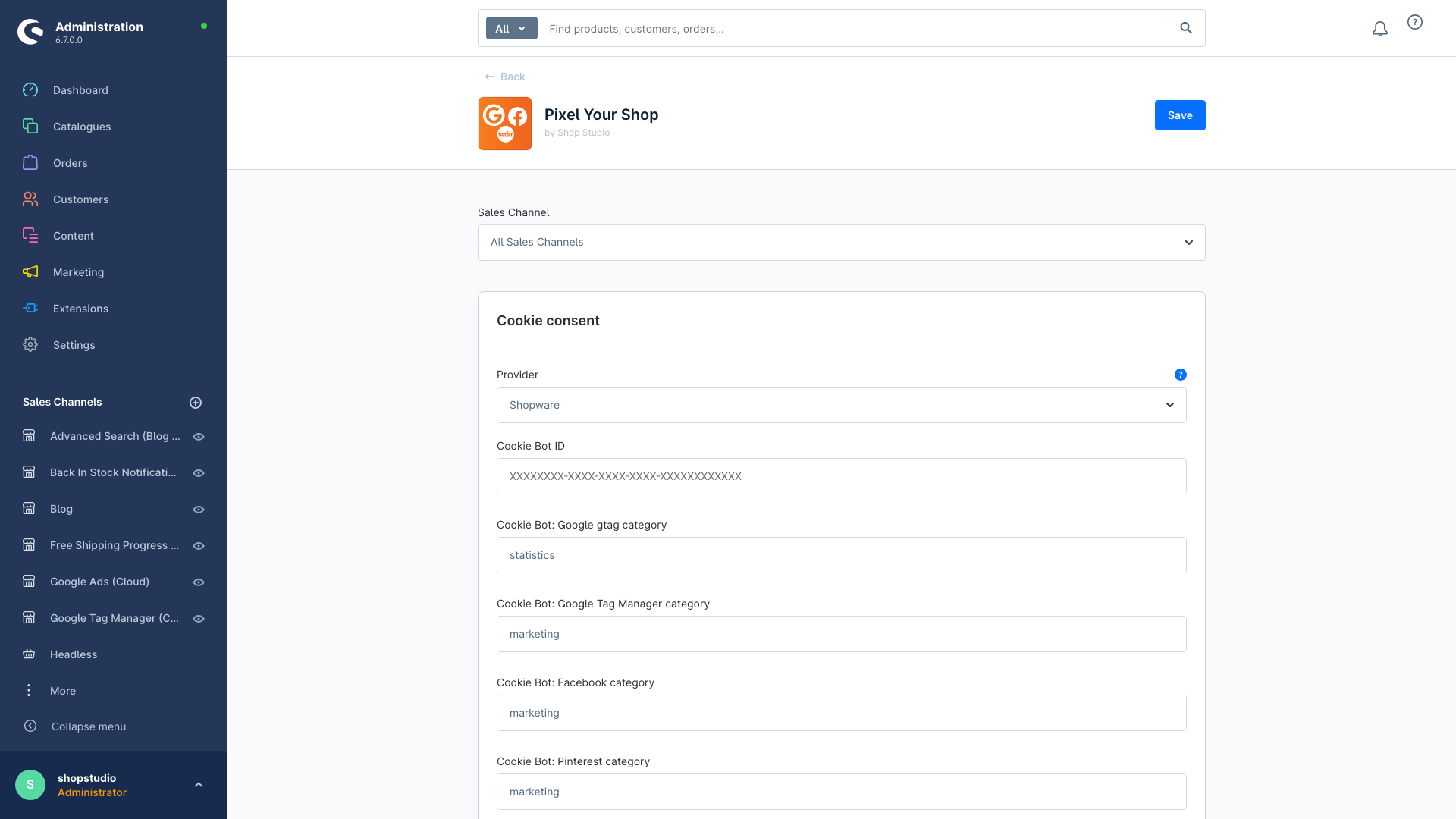This screenshot has height=819, width=1456.
Task: Click the Orders bag icon
Action: (30, 163)
